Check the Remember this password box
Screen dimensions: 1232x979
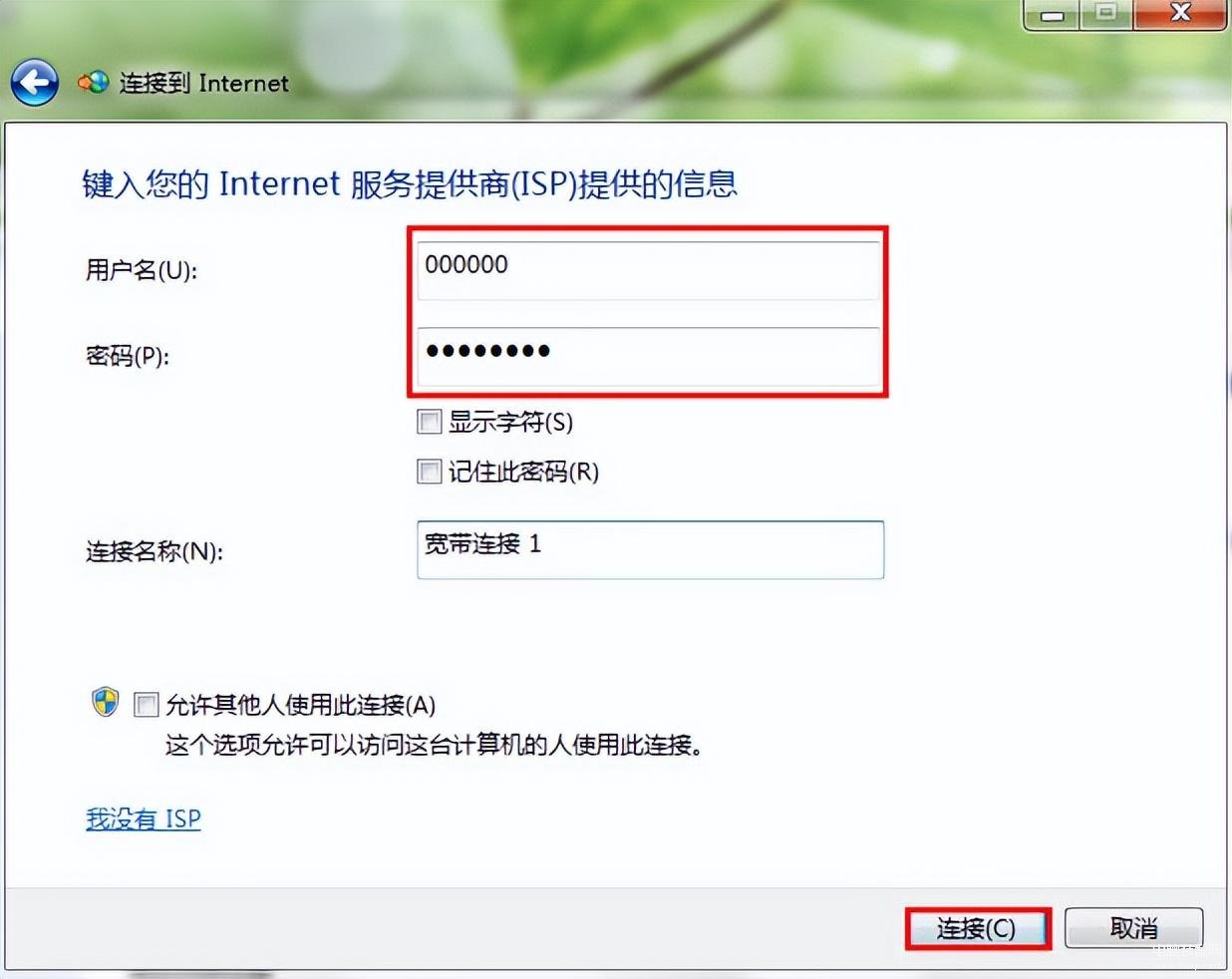[430, 472]
